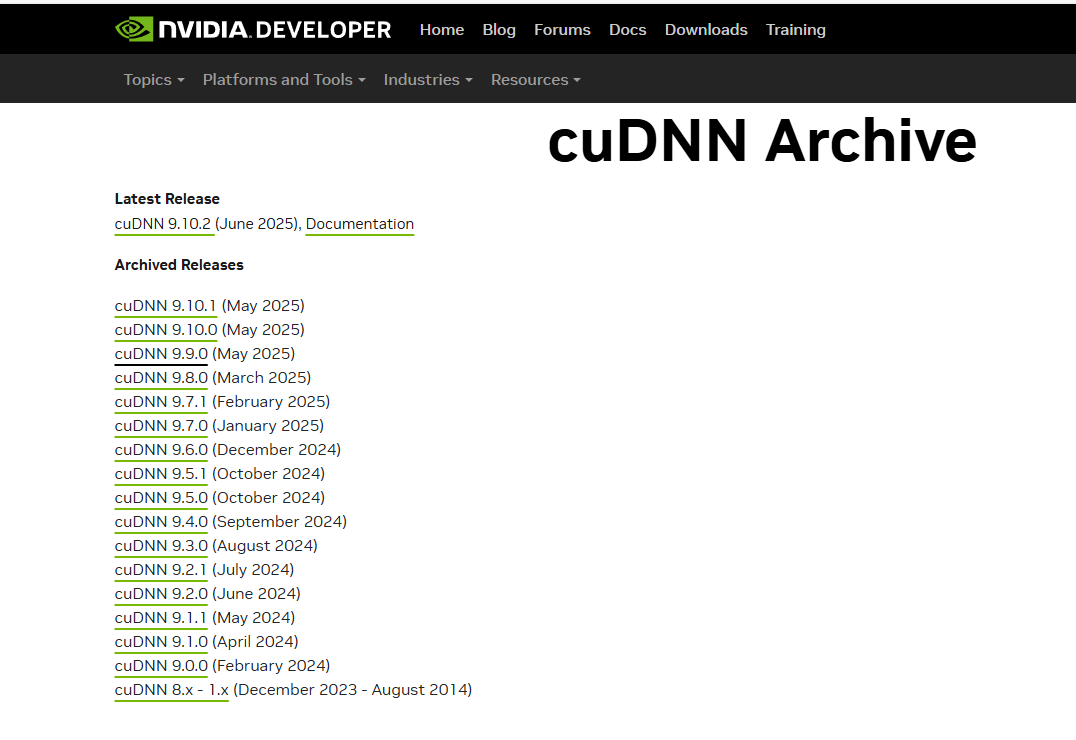Open cuDNN 9.7.0 archive link

coord(161,426)
